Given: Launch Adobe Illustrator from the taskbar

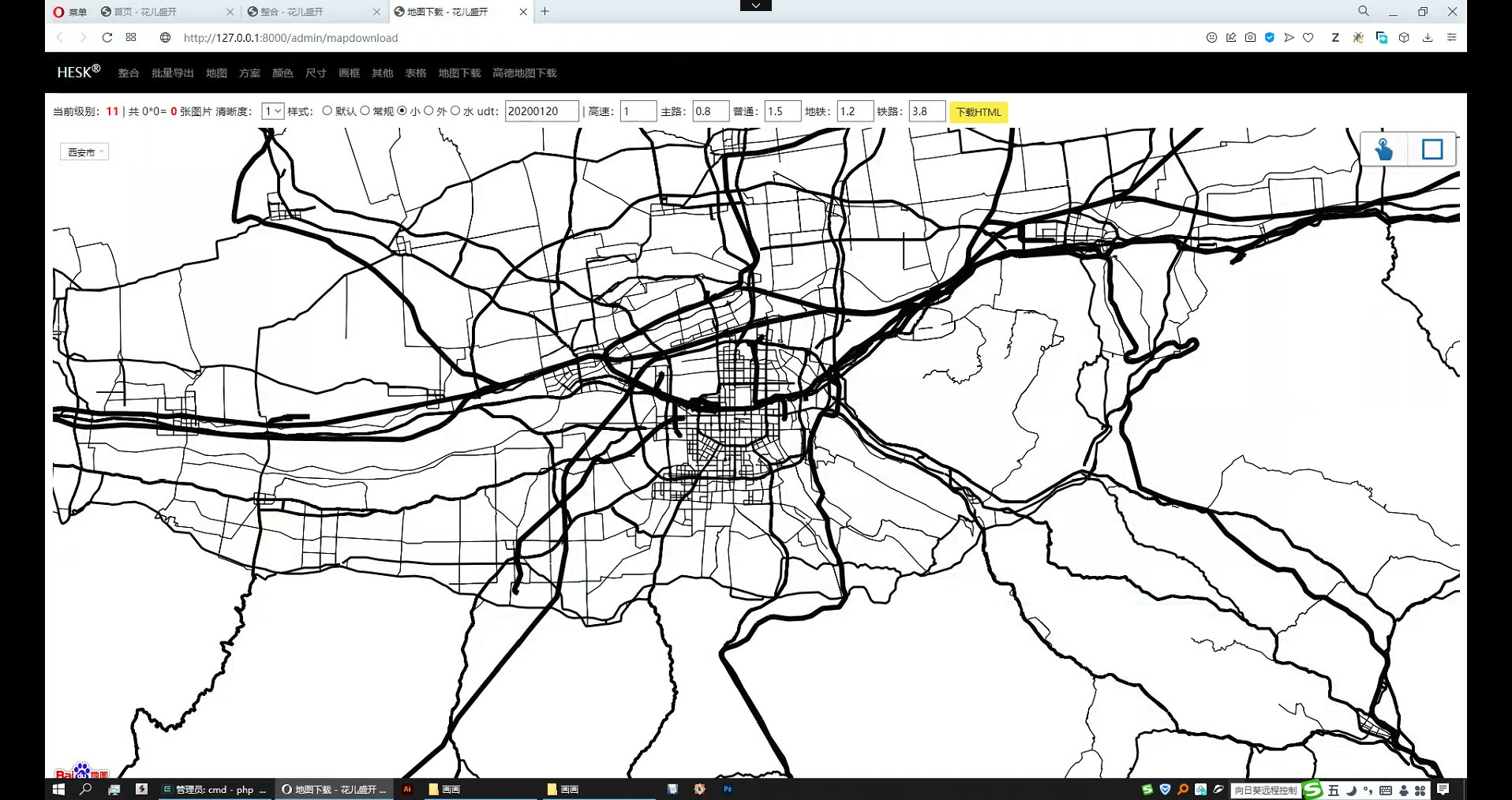Looking at the screenshot, I should click(x=407, y=789).
